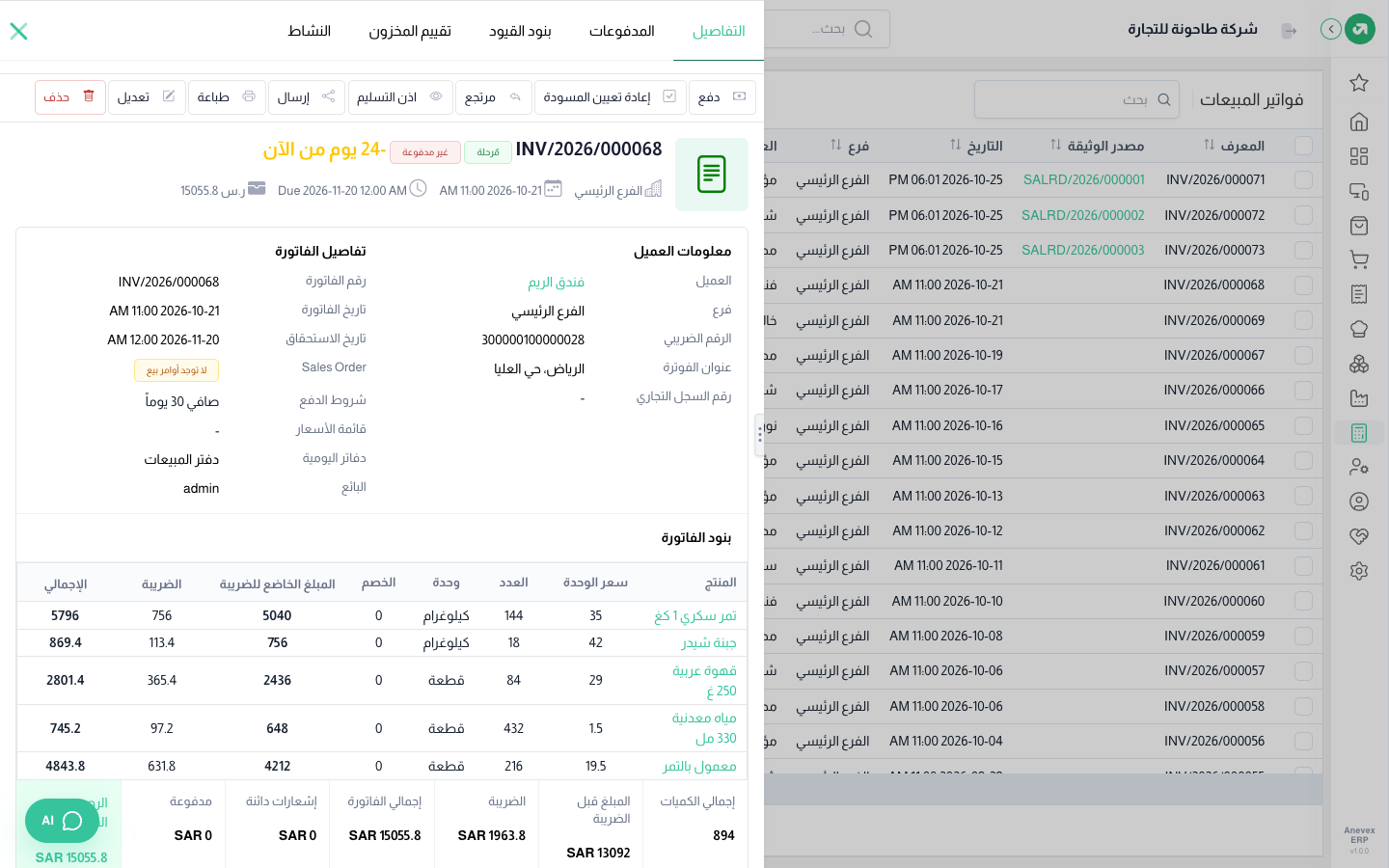1389x868 pixels.
Task: Click the إرسال share button
Action: [307, 96]
